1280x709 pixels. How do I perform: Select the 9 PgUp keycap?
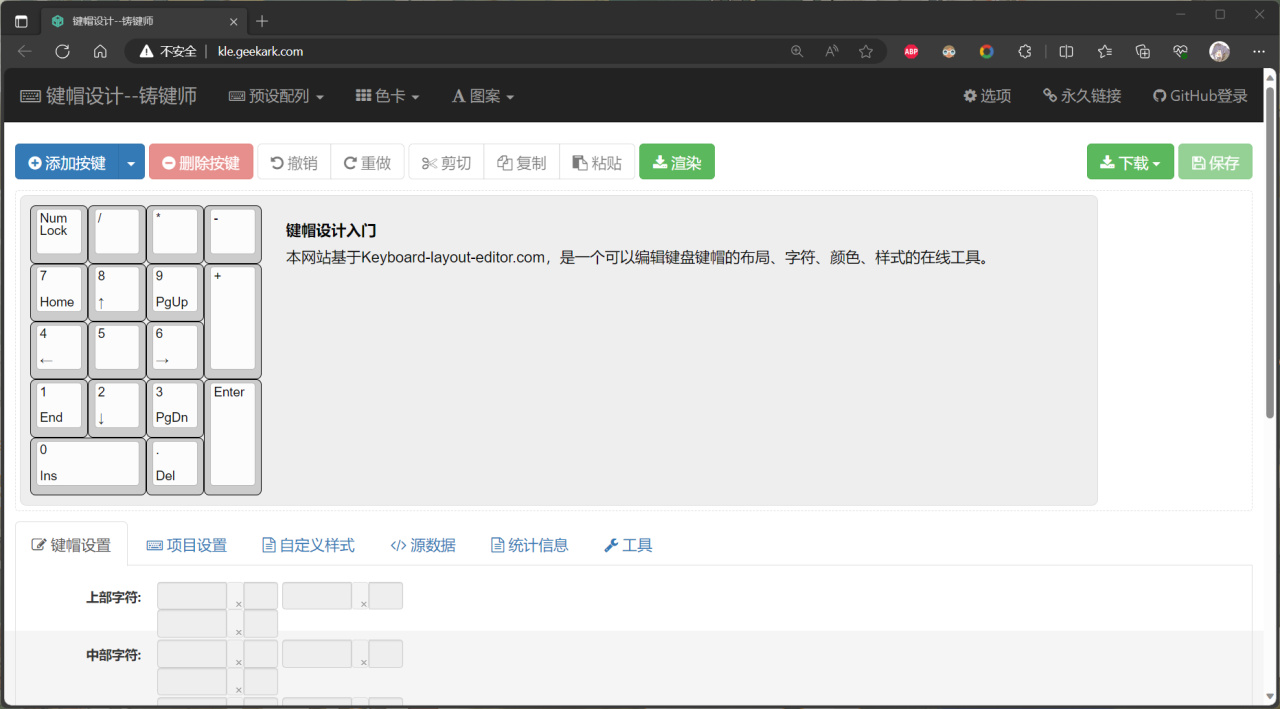click(175, 292)
